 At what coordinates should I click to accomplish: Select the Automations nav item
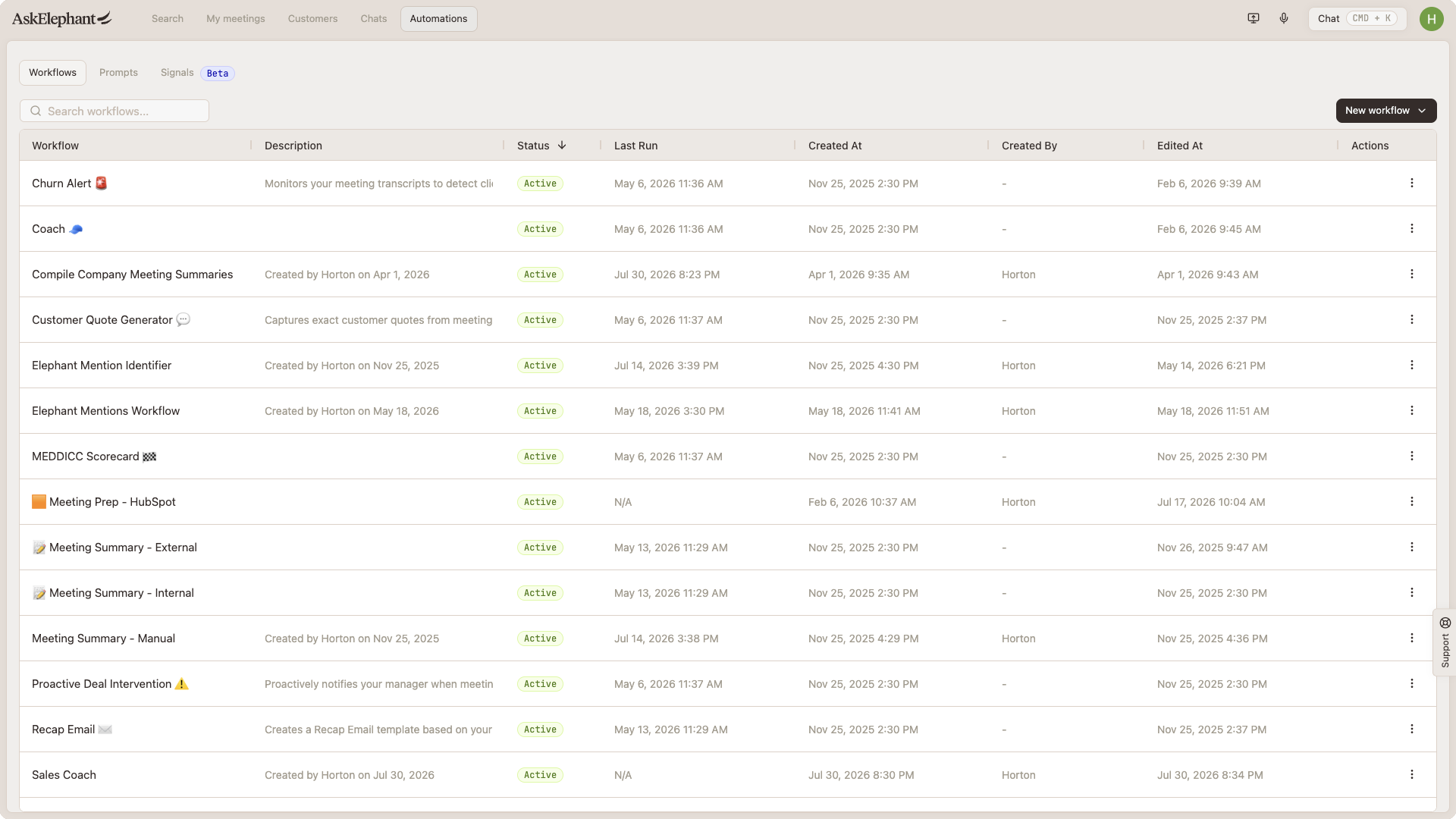[438, 19]
